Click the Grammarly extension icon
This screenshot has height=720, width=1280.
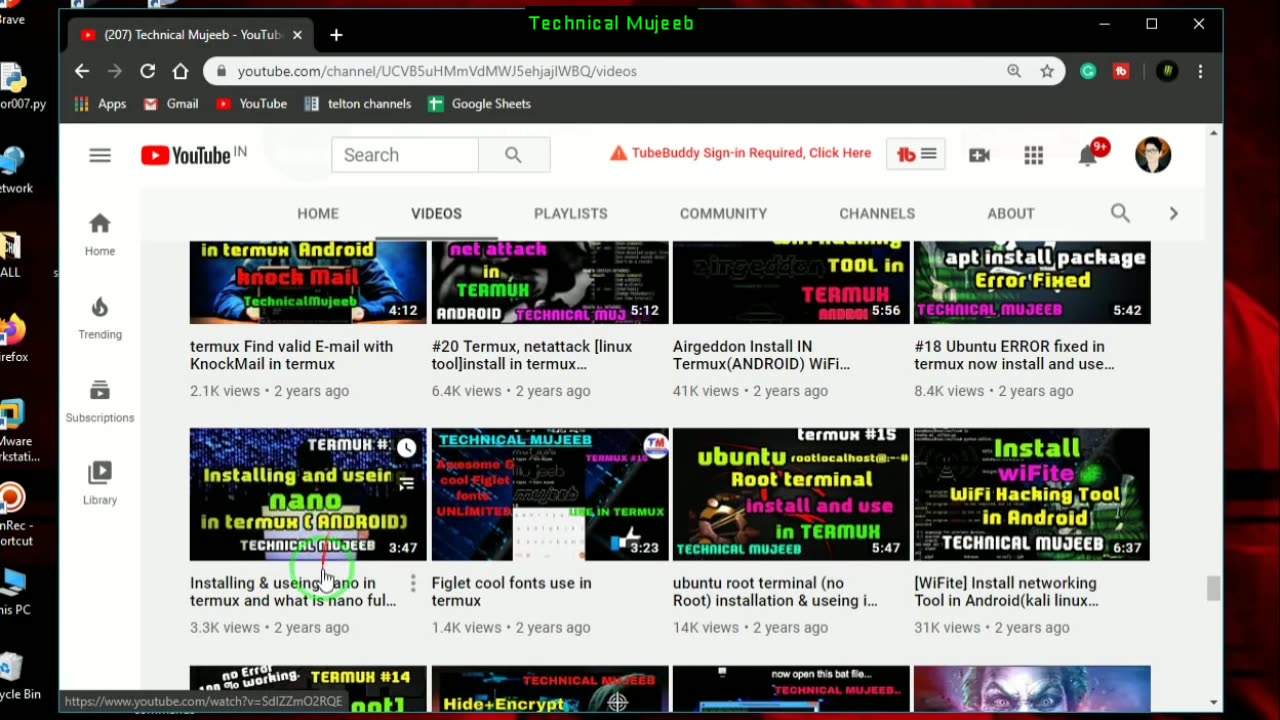[x=1088, y=71]
